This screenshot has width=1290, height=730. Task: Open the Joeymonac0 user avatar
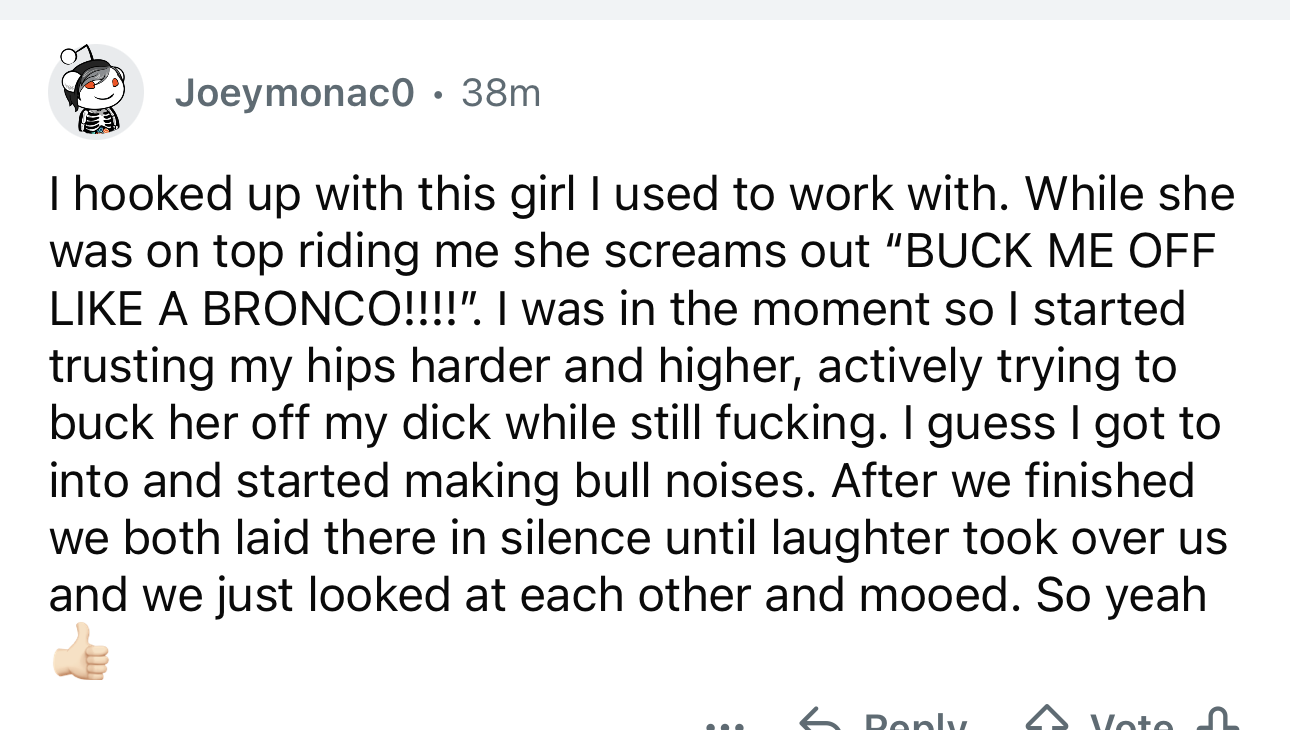pyautogui.click(x=95, y=93)
